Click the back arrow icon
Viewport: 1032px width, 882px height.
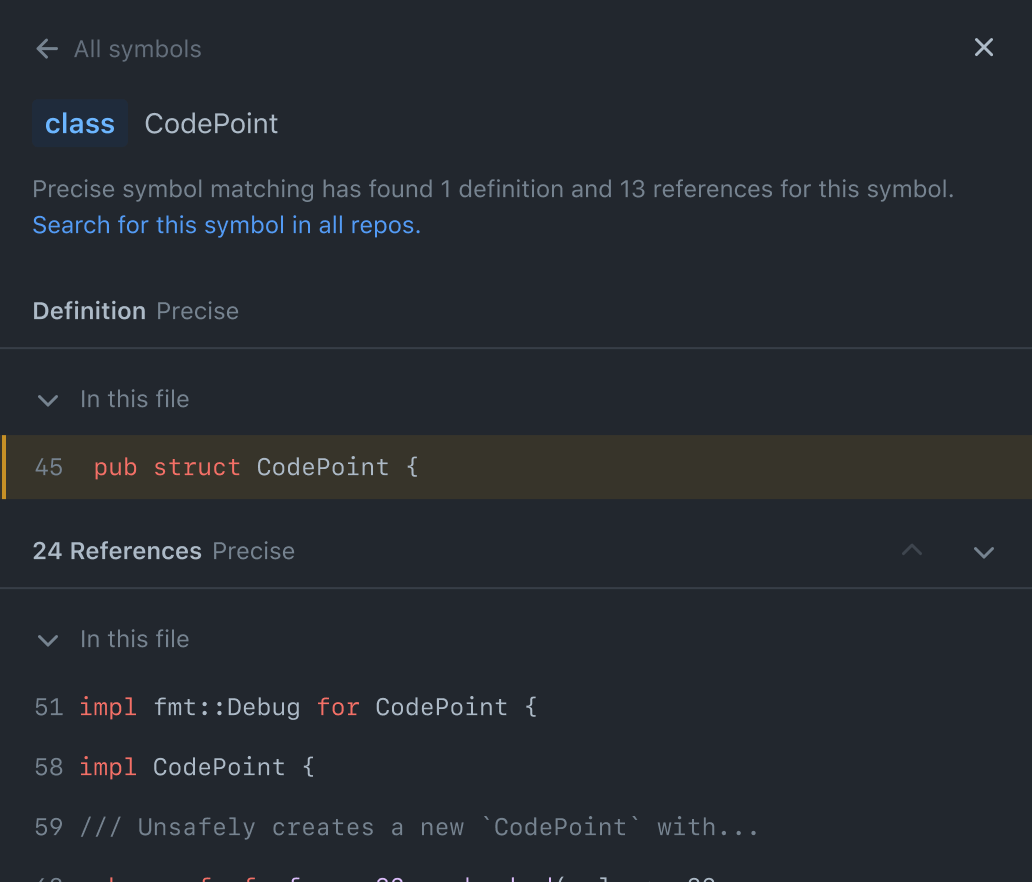pyautogui.click(x=46, y=49)
